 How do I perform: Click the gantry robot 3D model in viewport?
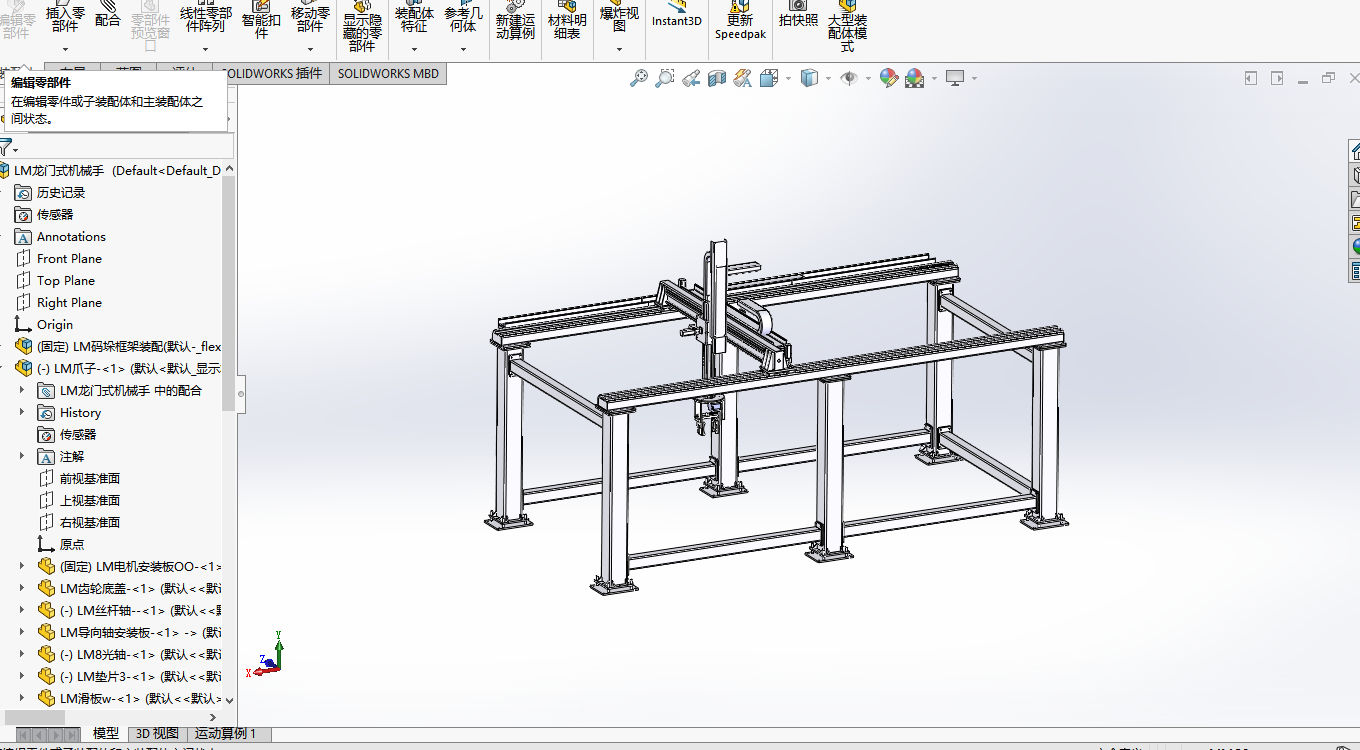coord(779,415)
